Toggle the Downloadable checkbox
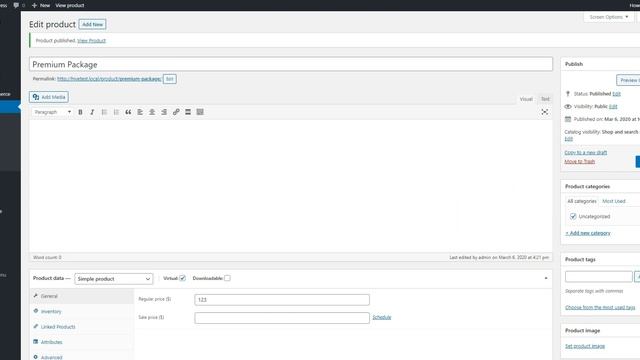Viewport: 640px width, 360px height. pos(227,278)
